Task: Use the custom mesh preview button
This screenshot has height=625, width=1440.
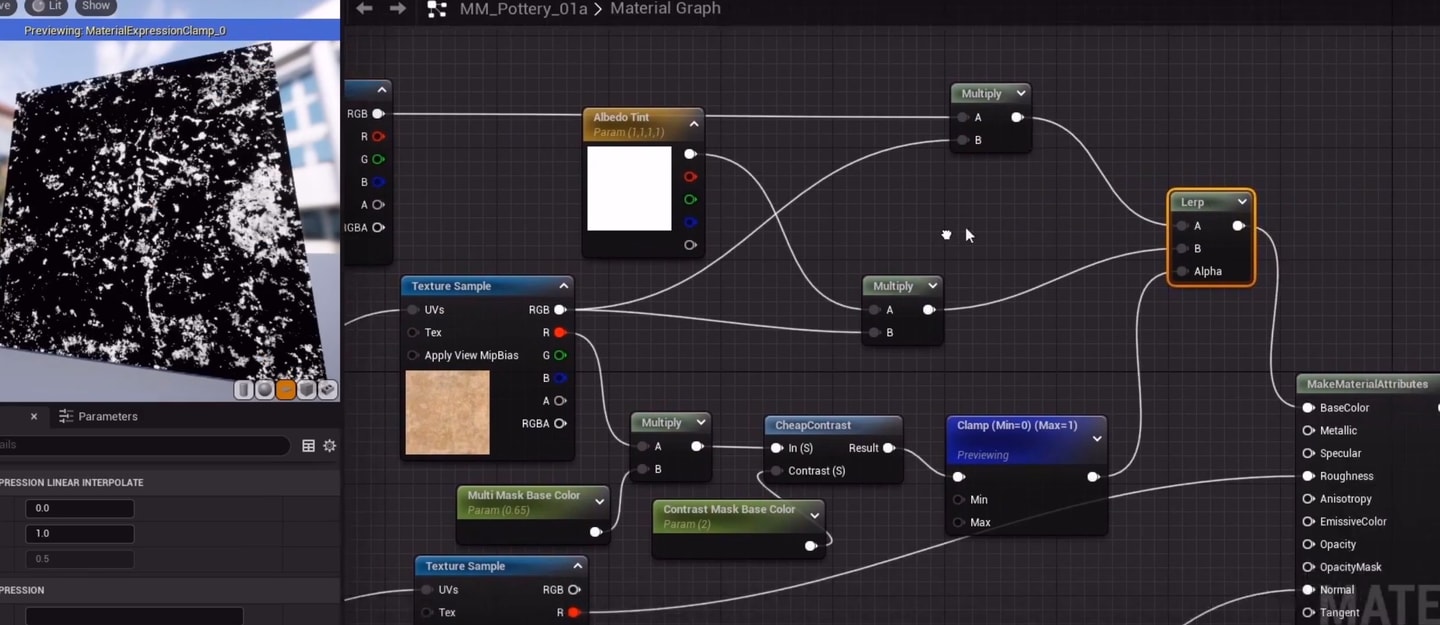Action: (x=327, y=390)
